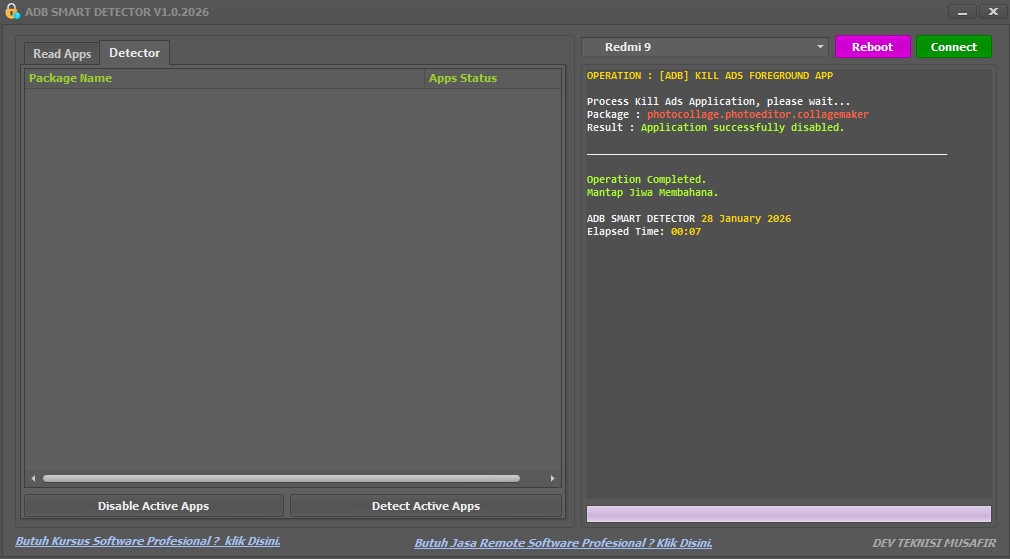
Task: Click the Disable Active Apps button
Action: 153,506
